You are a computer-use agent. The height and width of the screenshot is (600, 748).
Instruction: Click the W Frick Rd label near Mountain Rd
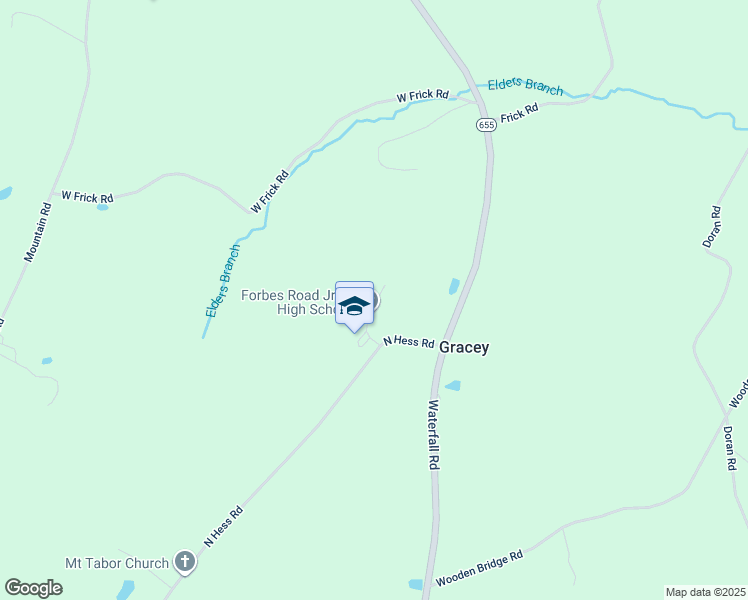(x=87, y=197)
